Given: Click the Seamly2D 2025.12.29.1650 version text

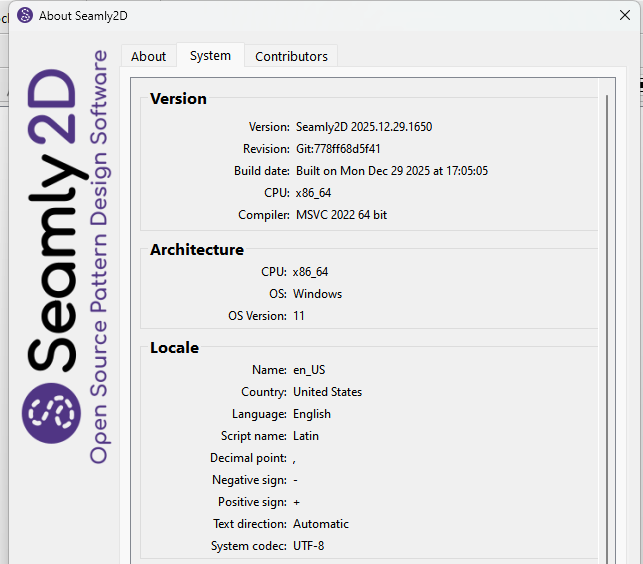Looking at the screenshot, I should point(364,127).
